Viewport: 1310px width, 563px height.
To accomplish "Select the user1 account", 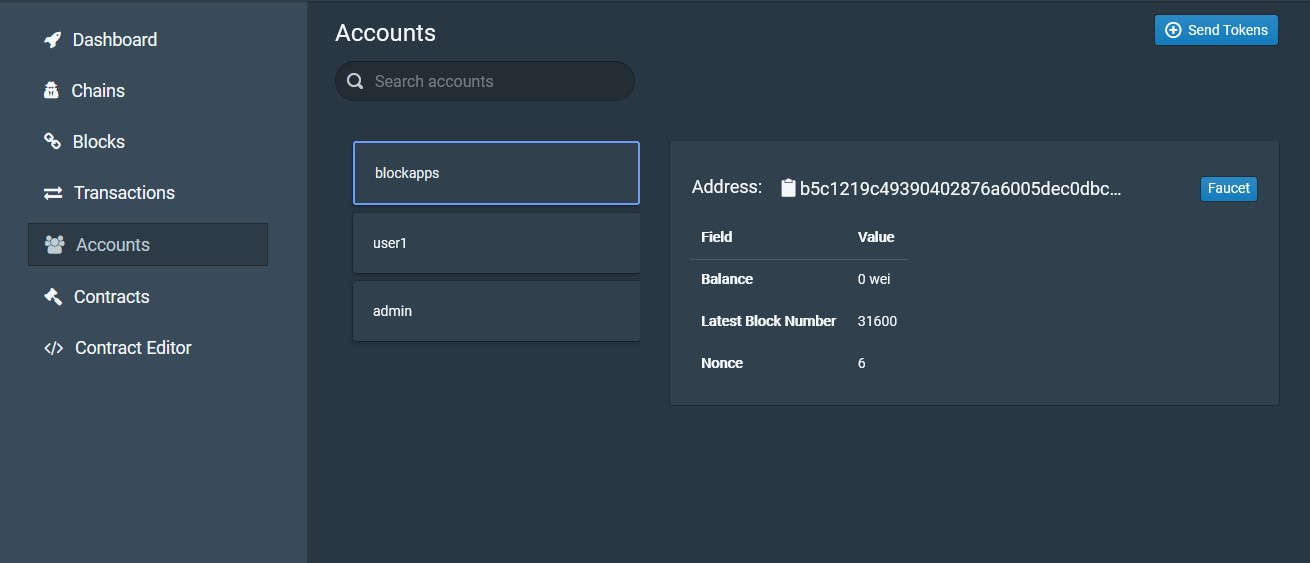I will 496,243.
